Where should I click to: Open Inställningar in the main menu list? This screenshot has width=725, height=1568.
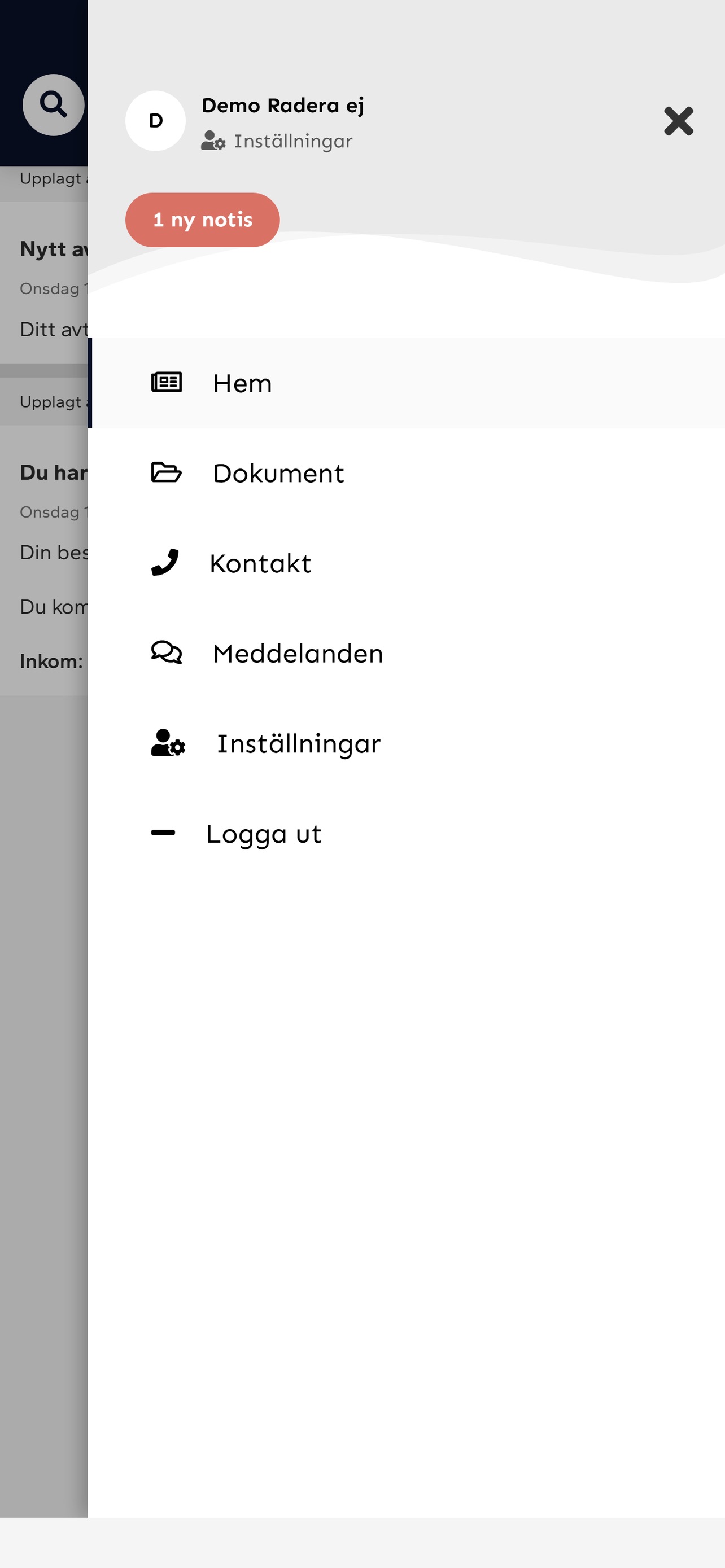pyautogui.click(x=406, y=743)
